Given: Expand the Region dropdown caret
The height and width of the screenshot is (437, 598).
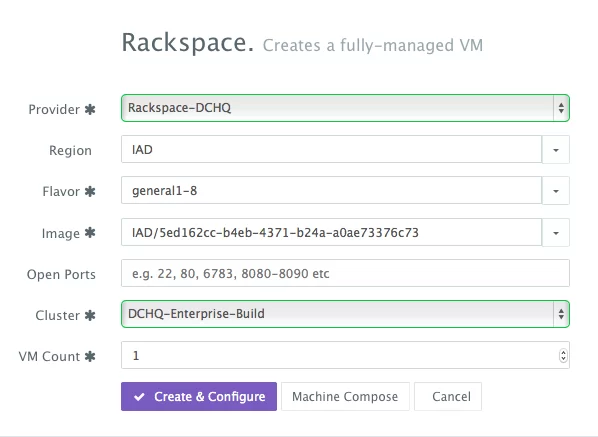Looking at the screenshot, I should click(x=556, y=150).
